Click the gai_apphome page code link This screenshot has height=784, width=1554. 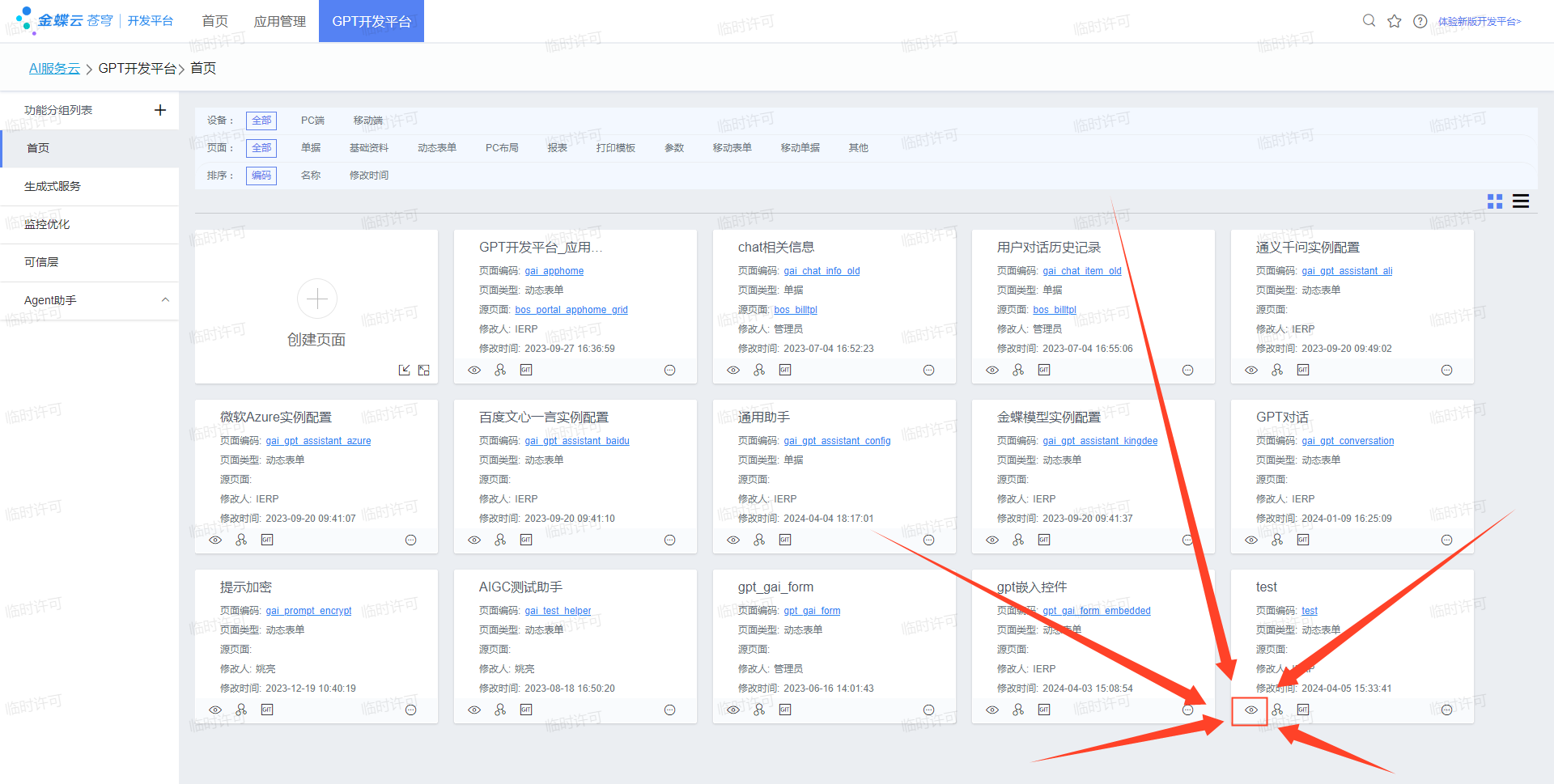(x=554, y=271)
